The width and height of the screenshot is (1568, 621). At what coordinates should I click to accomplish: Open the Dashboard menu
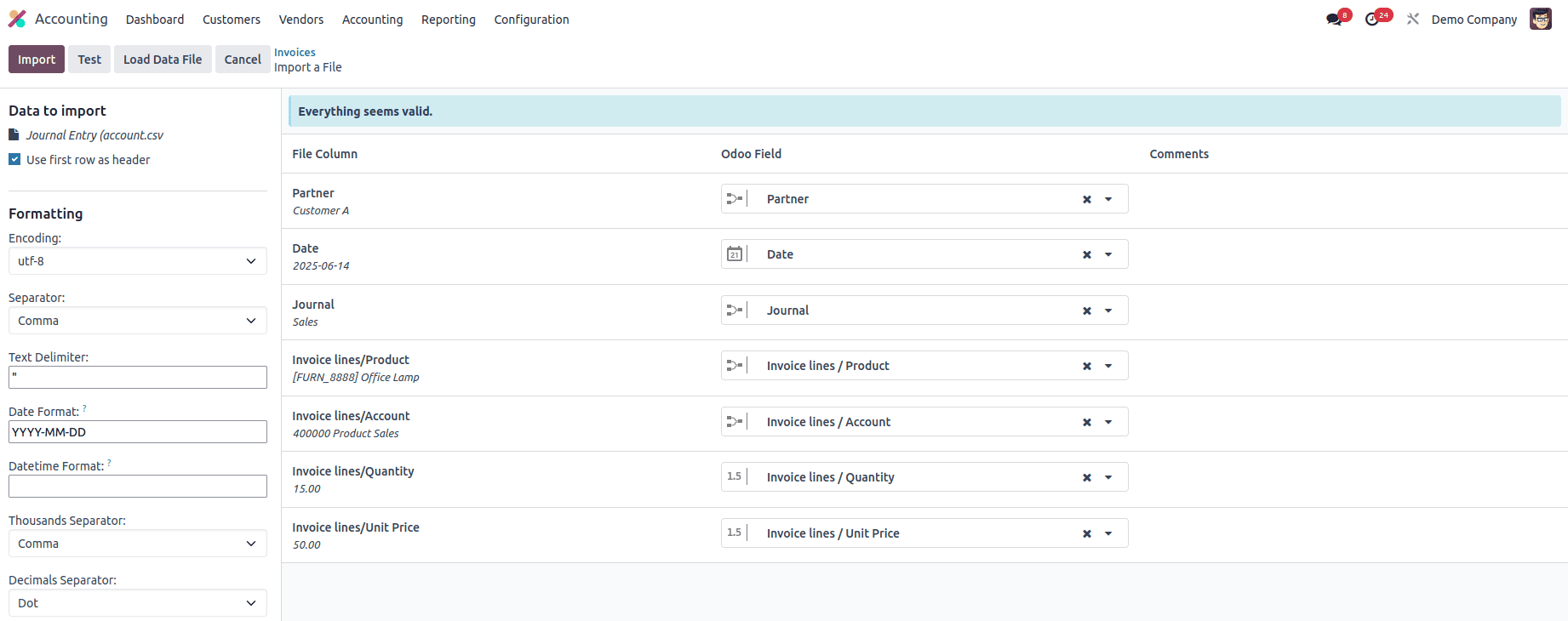point(155,20)
